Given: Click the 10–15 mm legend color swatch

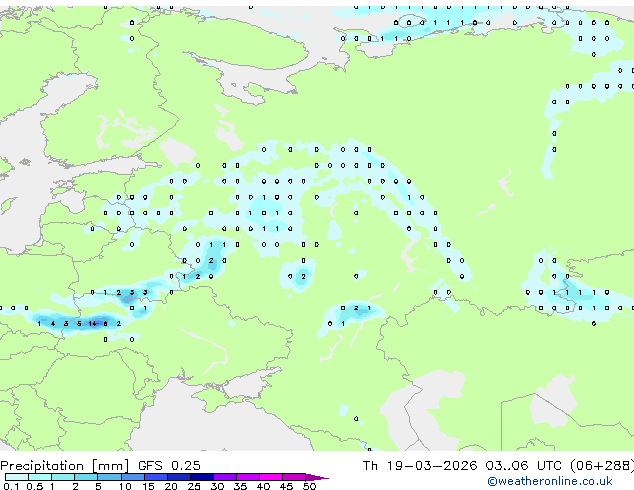Looking at the screenshot, I should point(132,477).
